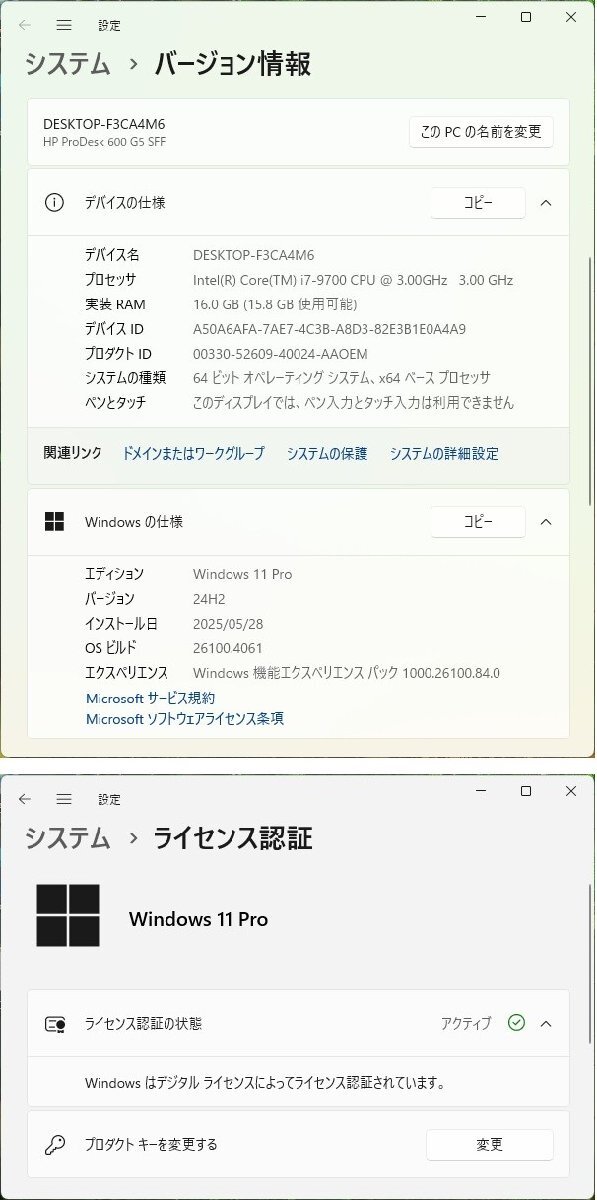Click the digital license activation message
This screenshot has width=597, height=1200.
click(265, 1083)
